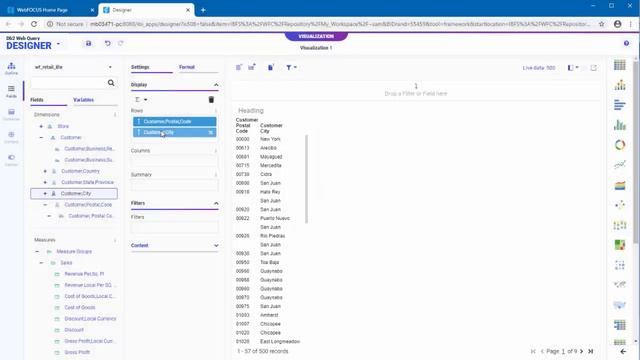Click the report vertical scrollbar
The height and width of the screenshot is (360, 640).
[306, 179]
